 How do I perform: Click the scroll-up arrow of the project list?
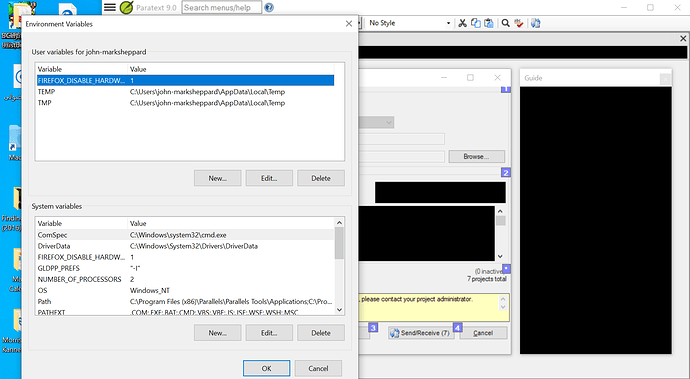click(500, 211)
